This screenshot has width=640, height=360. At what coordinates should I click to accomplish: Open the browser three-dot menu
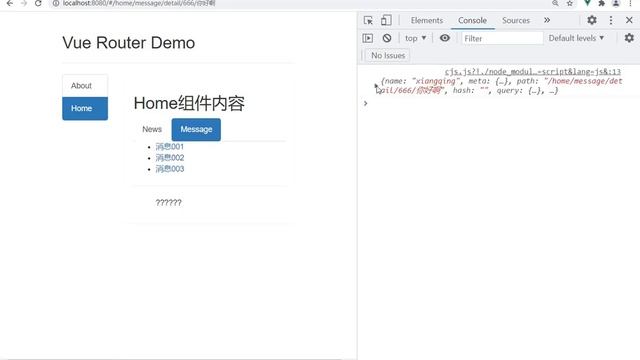(630, 3)
